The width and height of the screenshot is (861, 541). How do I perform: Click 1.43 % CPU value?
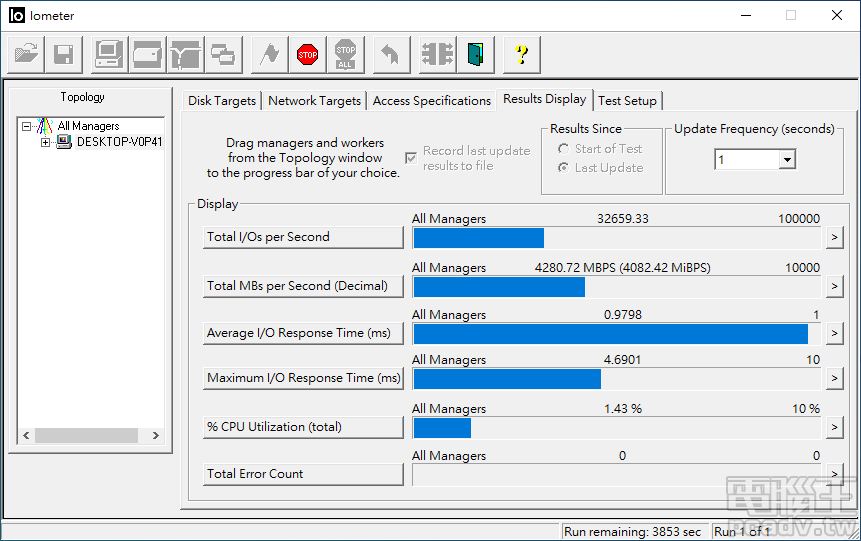[x=623, y=409]
